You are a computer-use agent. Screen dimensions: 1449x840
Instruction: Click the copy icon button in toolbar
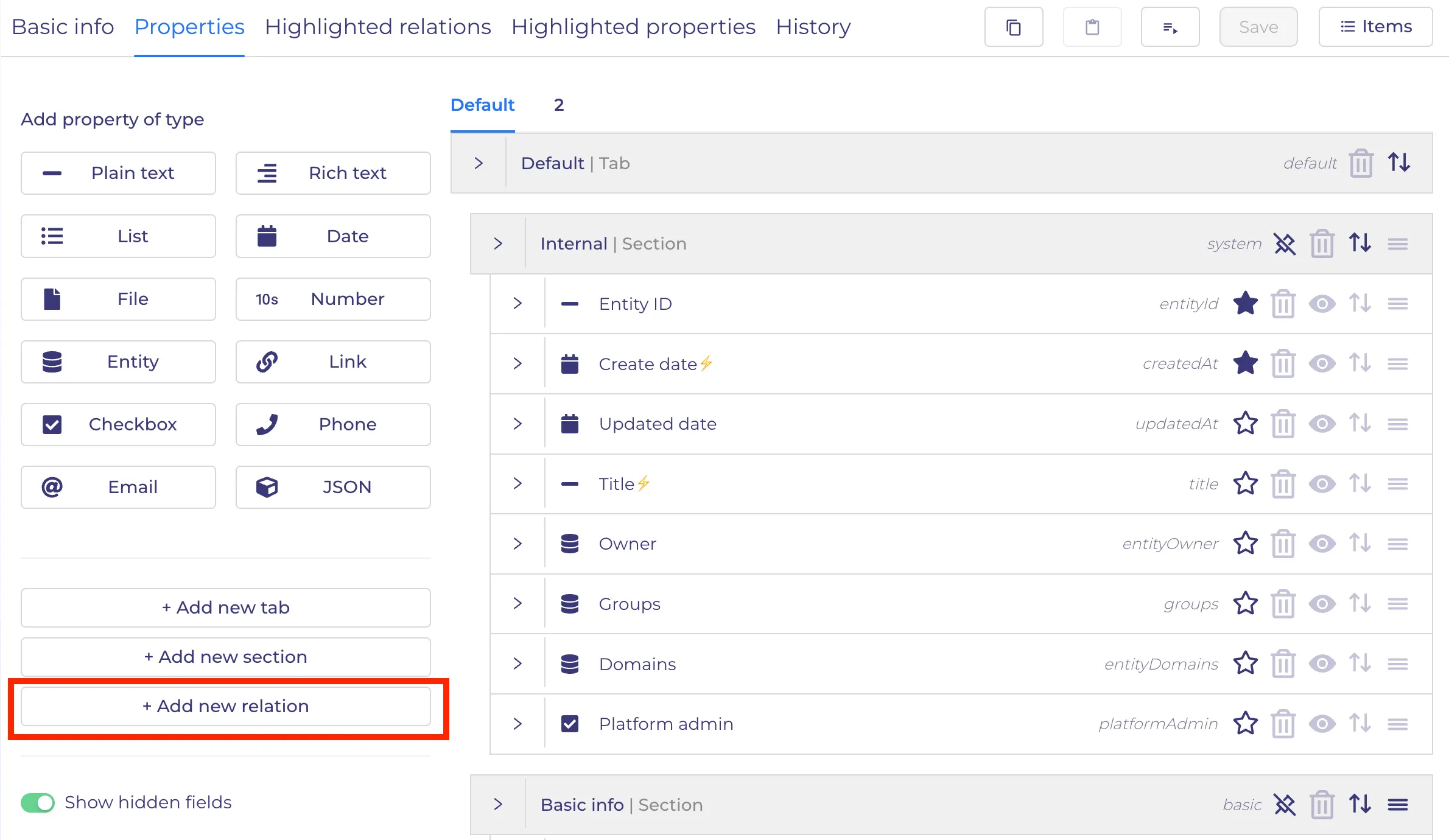pyautogui.click(x=1014, y=27)
